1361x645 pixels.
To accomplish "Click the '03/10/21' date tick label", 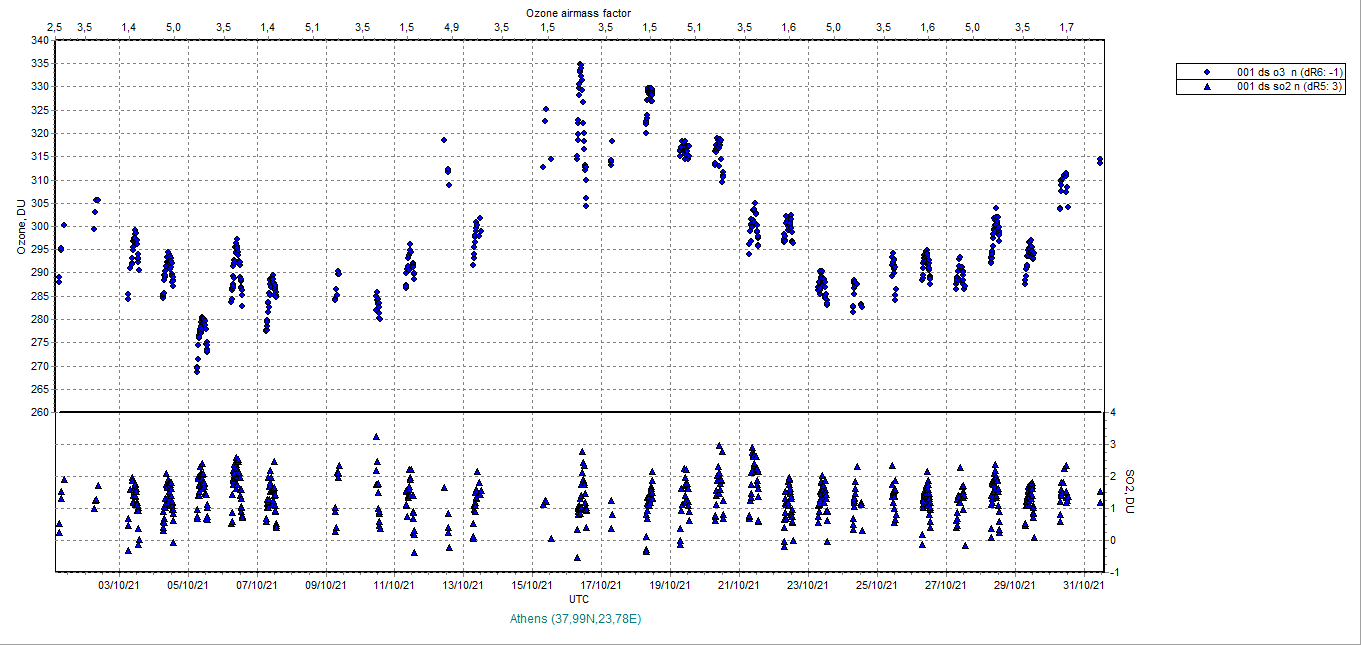I will 119,585.
